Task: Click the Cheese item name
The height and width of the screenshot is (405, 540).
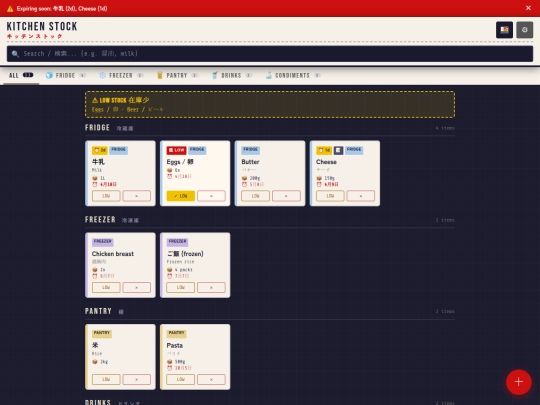Action: (x=326, y=162)
